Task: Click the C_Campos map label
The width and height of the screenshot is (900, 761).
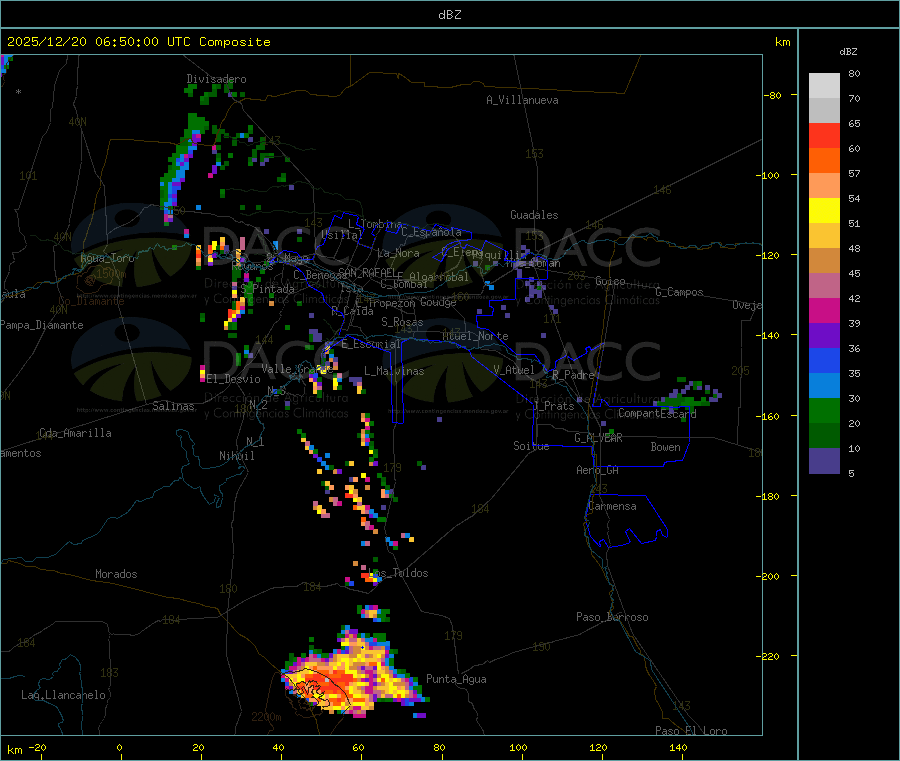Action: (x=680, y=292)
